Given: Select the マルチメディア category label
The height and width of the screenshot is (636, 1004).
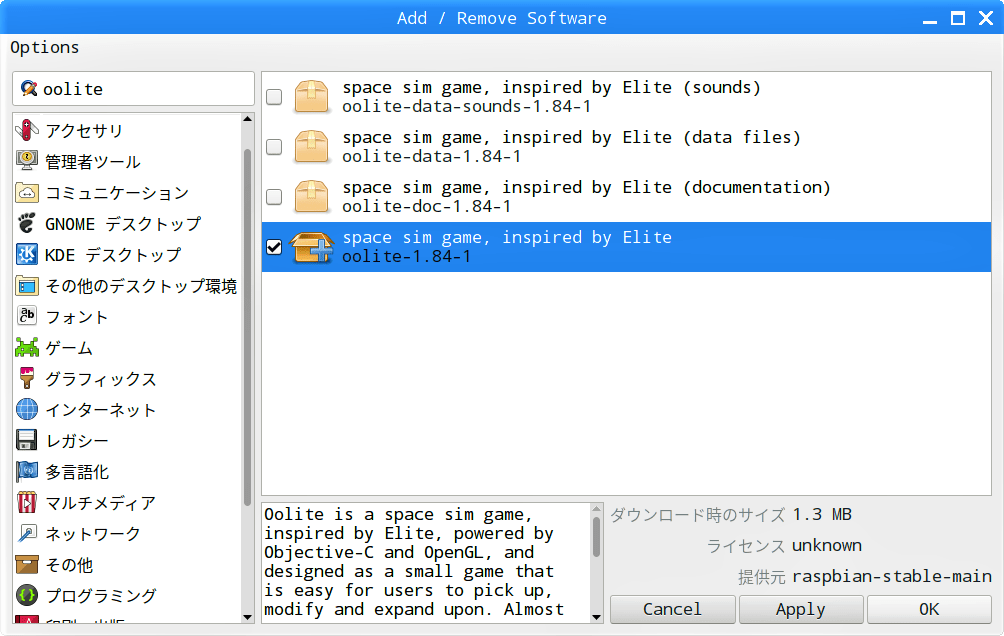Looking at the screenshot, I should (x=101, y=503).
